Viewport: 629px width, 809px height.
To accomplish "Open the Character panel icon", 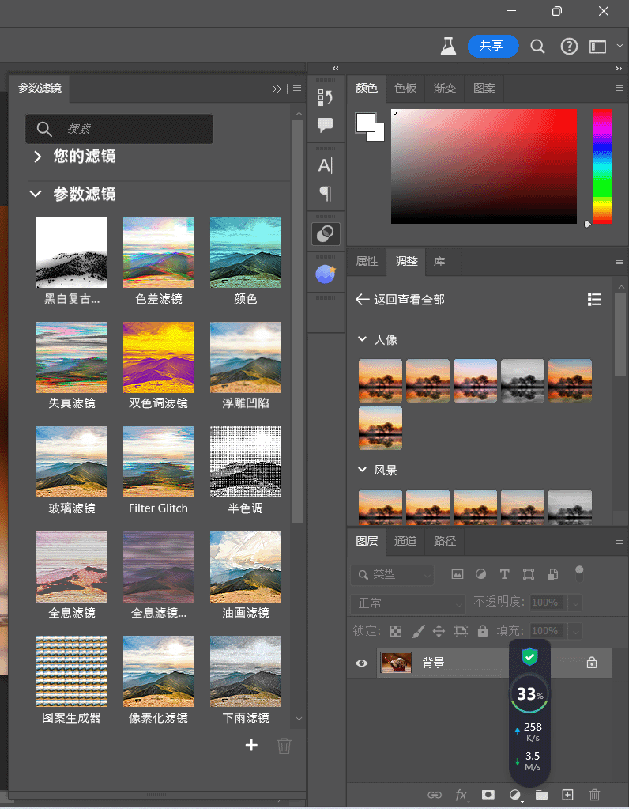I will [325, 166].
